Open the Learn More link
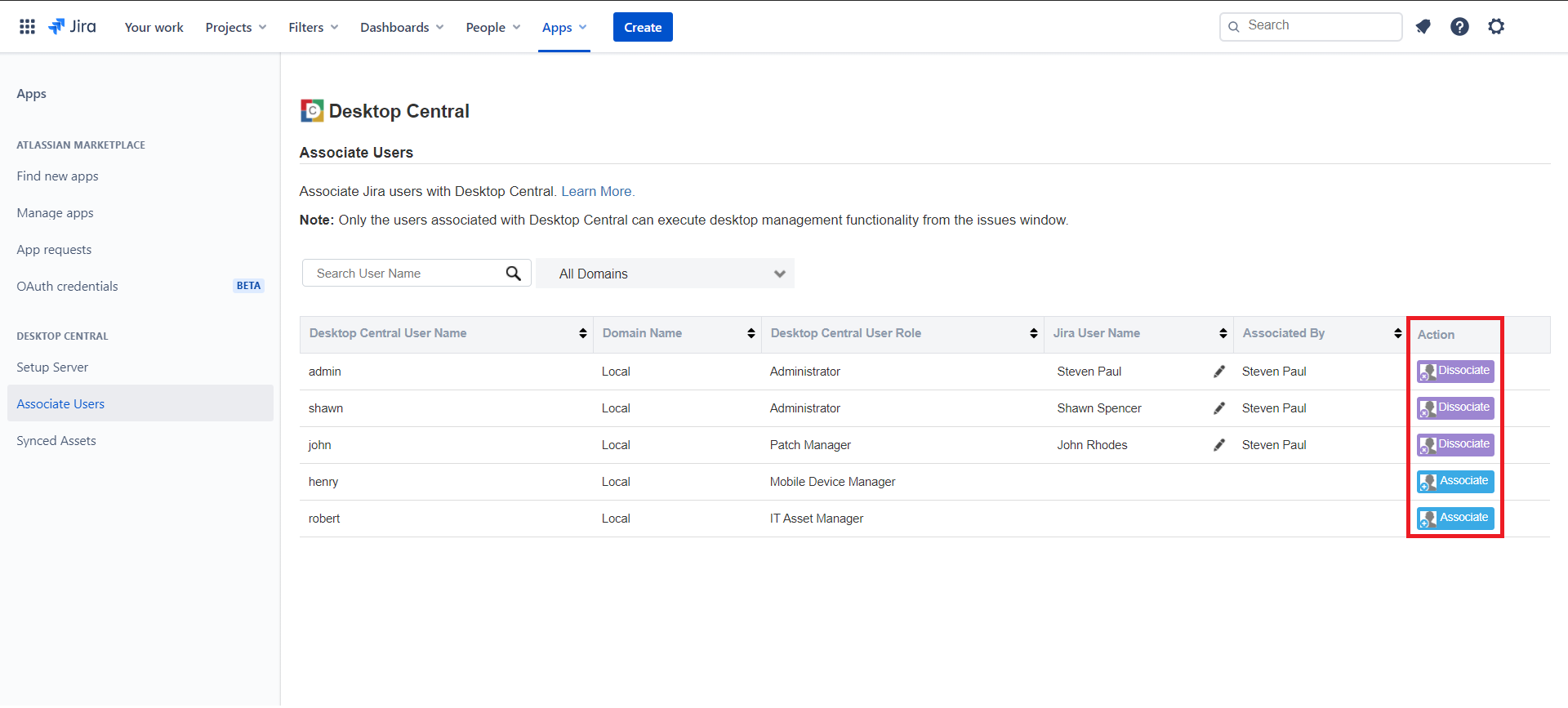Screen dimensions: 1568x708 pyautogui.click(x=597, y=191)
